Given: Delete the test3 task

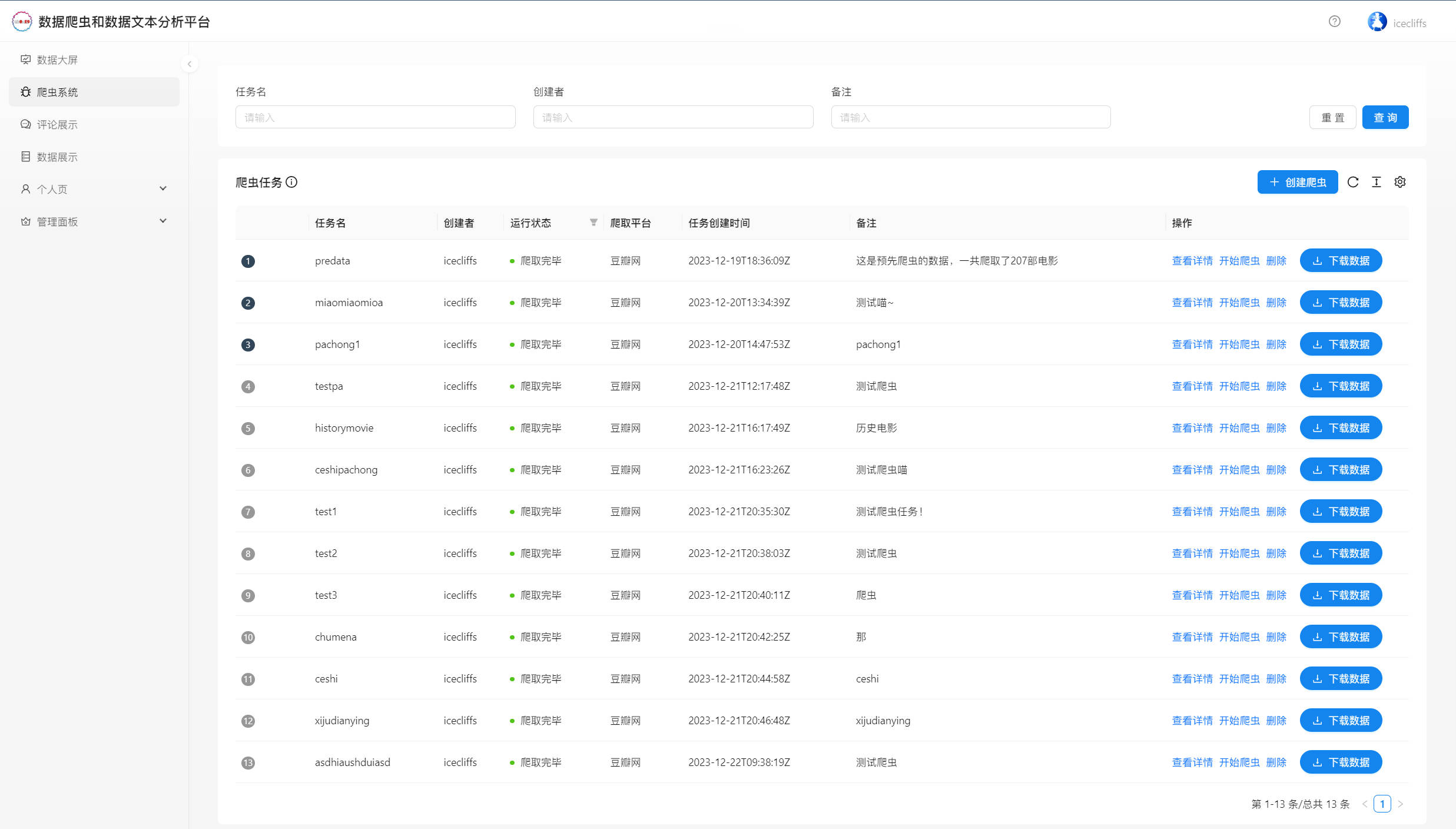Looking at the screenshot, I should (1276, 595).
